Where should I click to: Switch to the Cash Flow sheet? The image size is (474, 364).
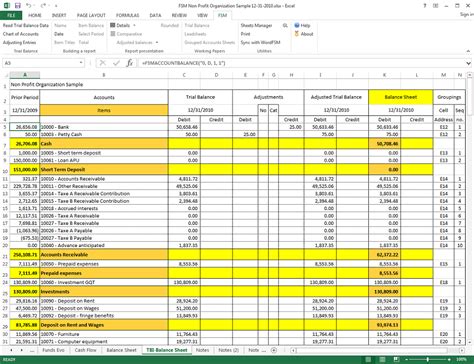tap(85, 350)
